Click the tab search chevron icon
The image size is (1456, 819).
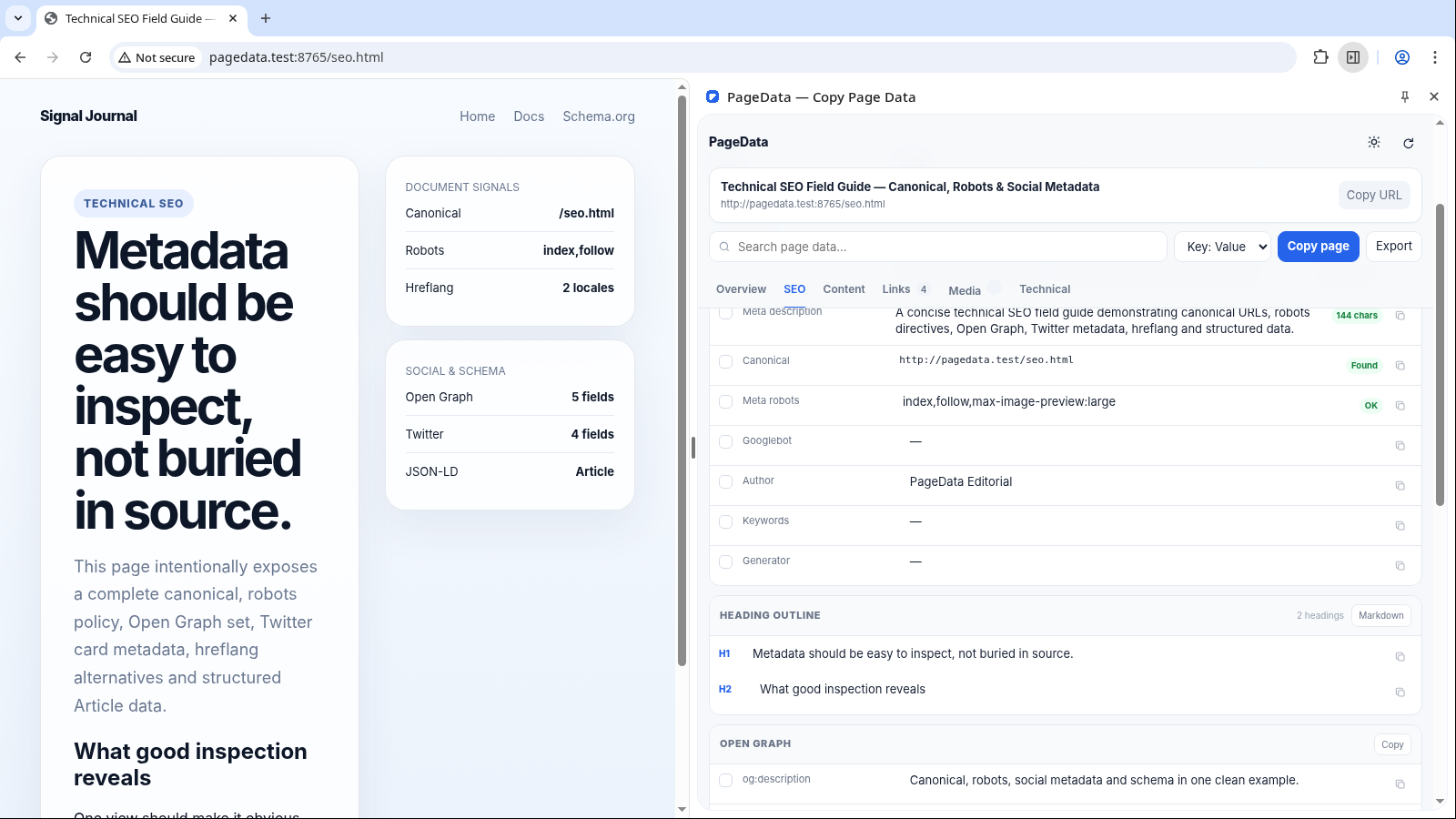(x=18, y=18)
